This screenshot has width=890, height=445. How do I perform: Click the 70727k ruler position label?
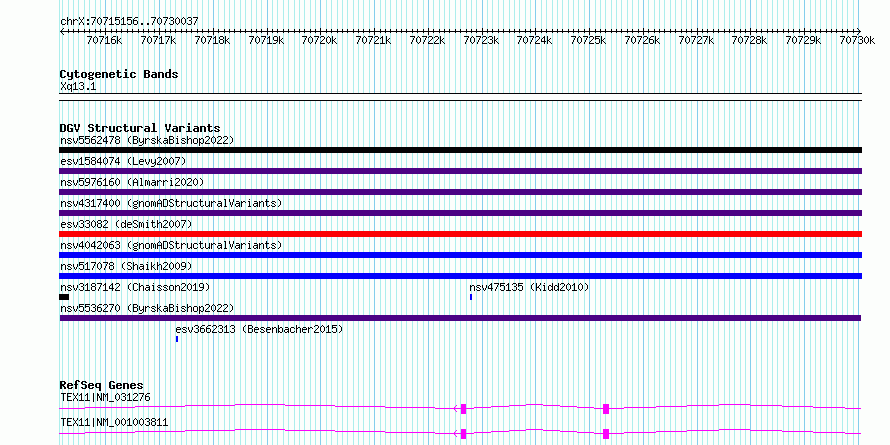(x=696, y=40)
